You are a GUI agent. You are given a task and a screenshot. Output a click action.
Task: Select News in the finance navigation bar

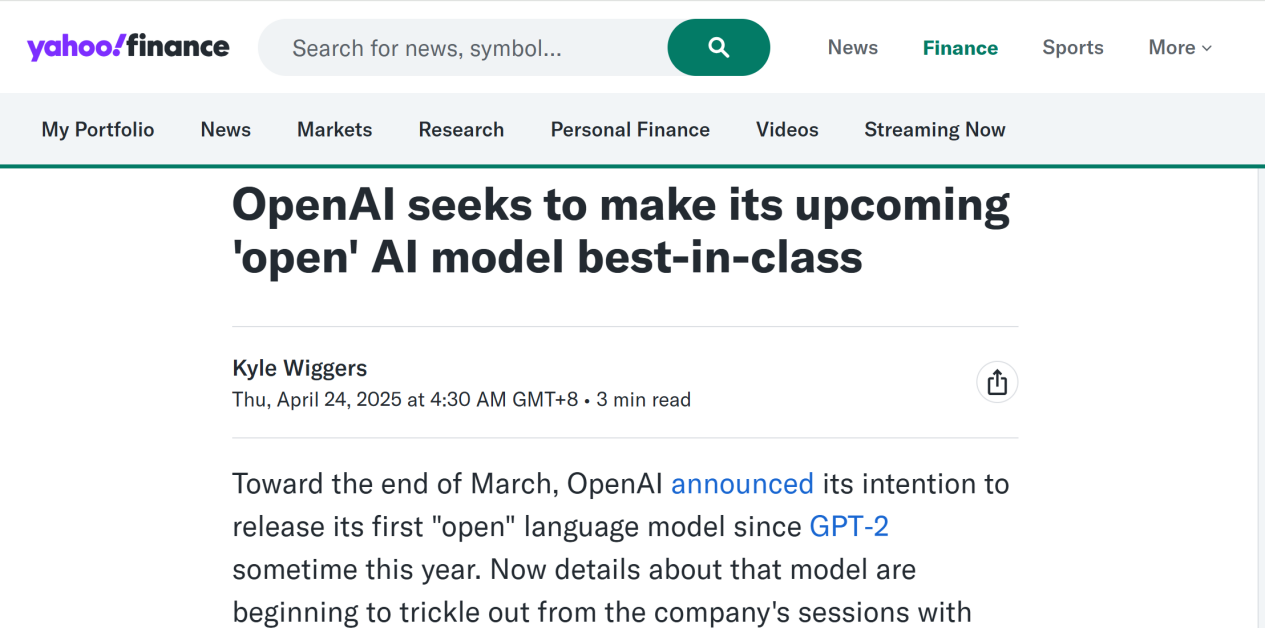[226, 130]
